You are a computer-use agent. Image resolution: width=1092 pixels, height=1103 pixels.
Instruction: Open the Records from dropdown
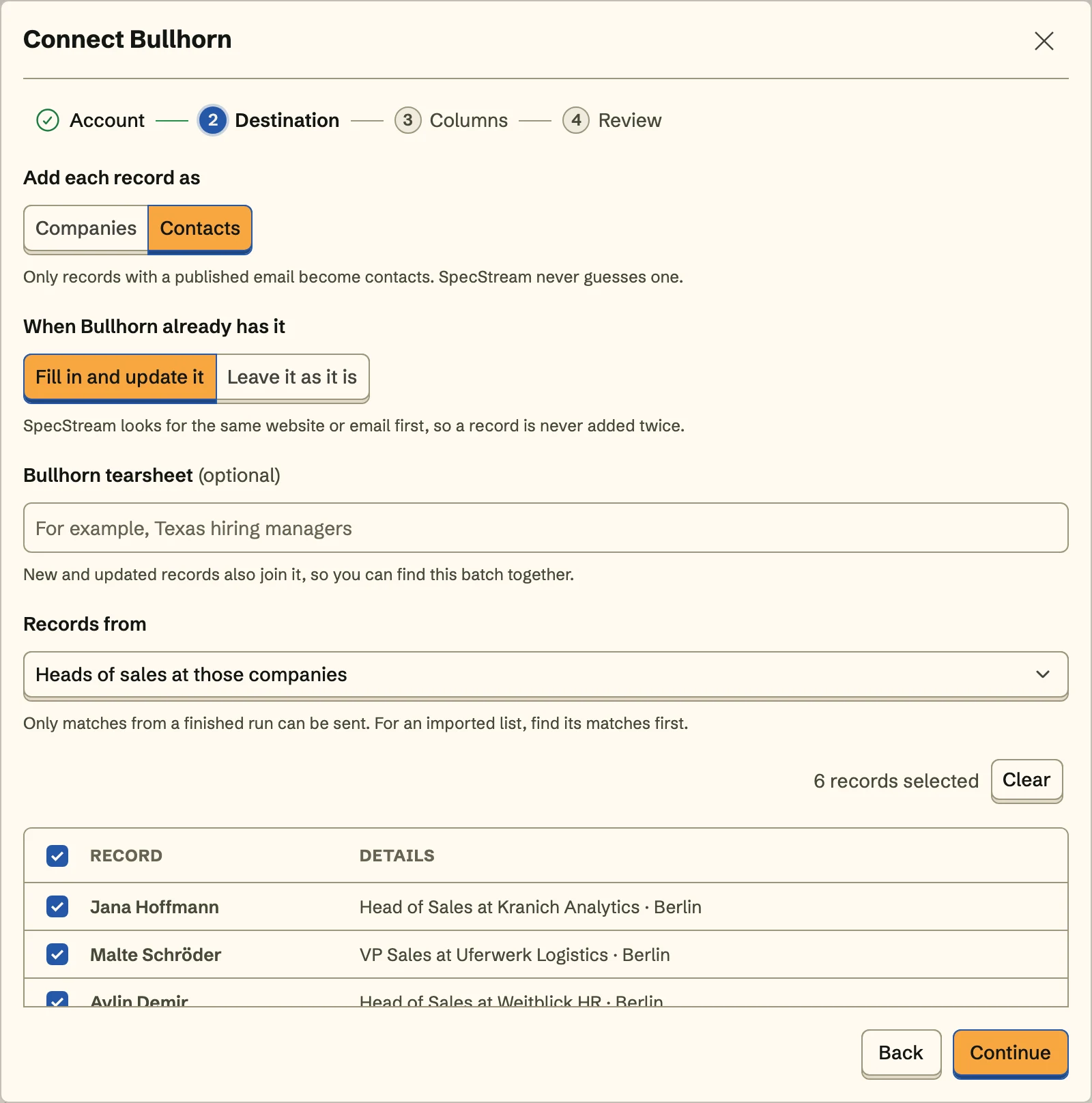tap(546, 675)
